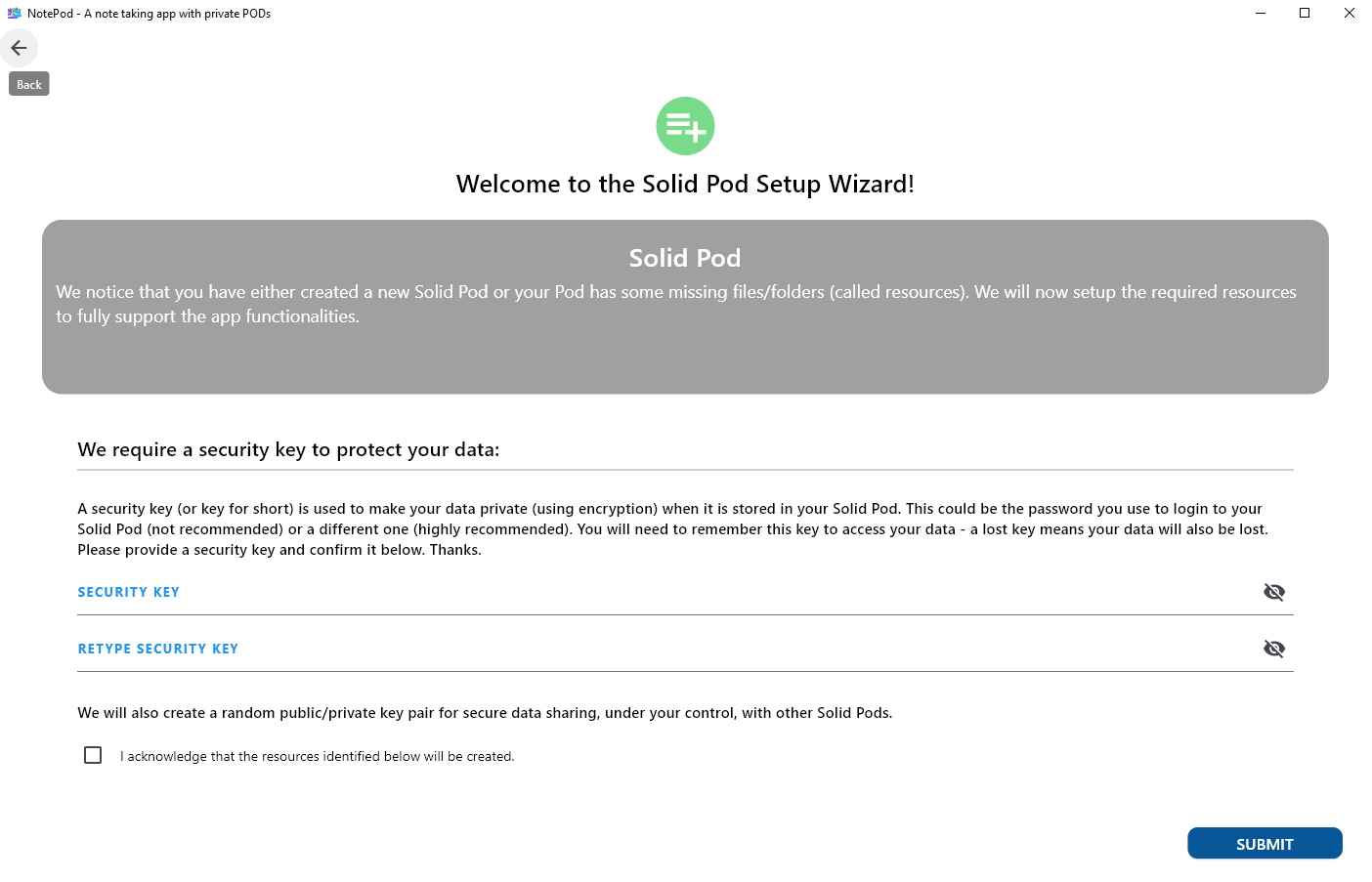Maximize the NotePod window
1372x882 pixels.
coord(1305,14)
